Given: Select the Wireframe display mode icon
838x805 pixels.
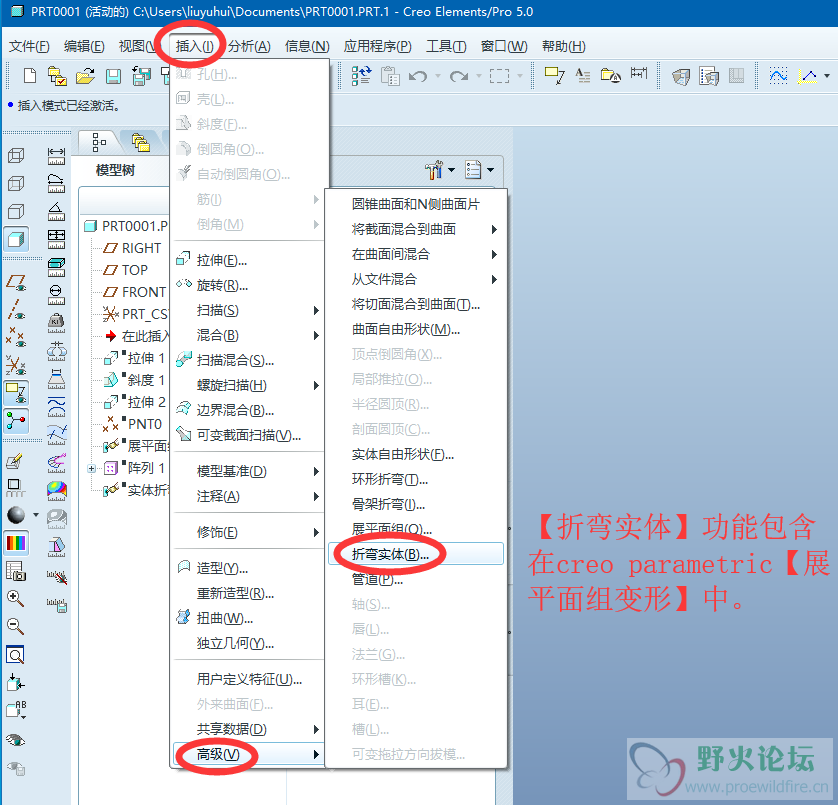Looking at the screenshot, I should click(x=16, y=156).
